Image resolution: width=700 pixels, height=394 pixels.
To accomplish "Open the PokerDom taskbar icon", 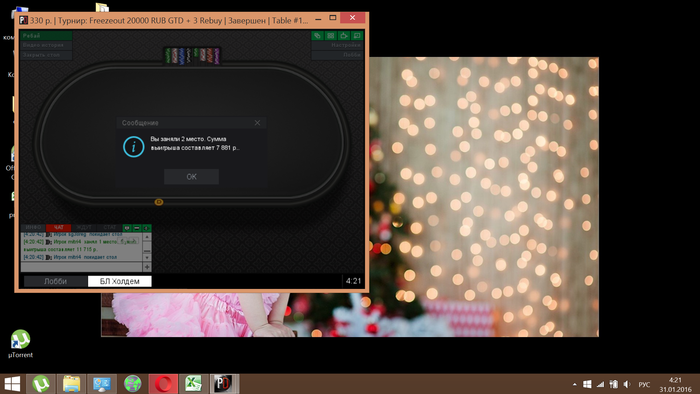I will pos(224,384).
